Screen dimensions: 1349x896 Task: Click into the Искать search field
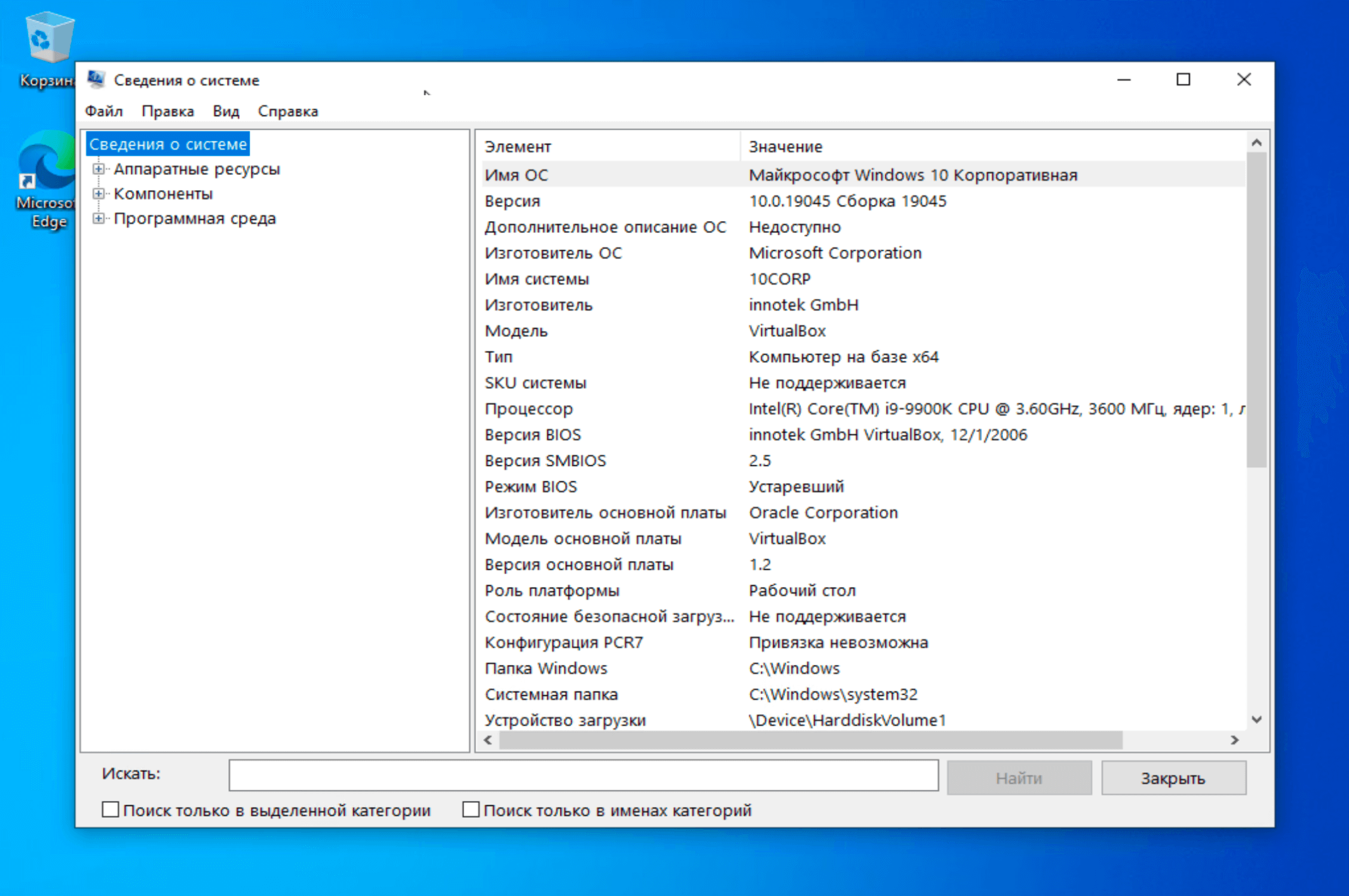pyautogui.click(x=583, y=775)
